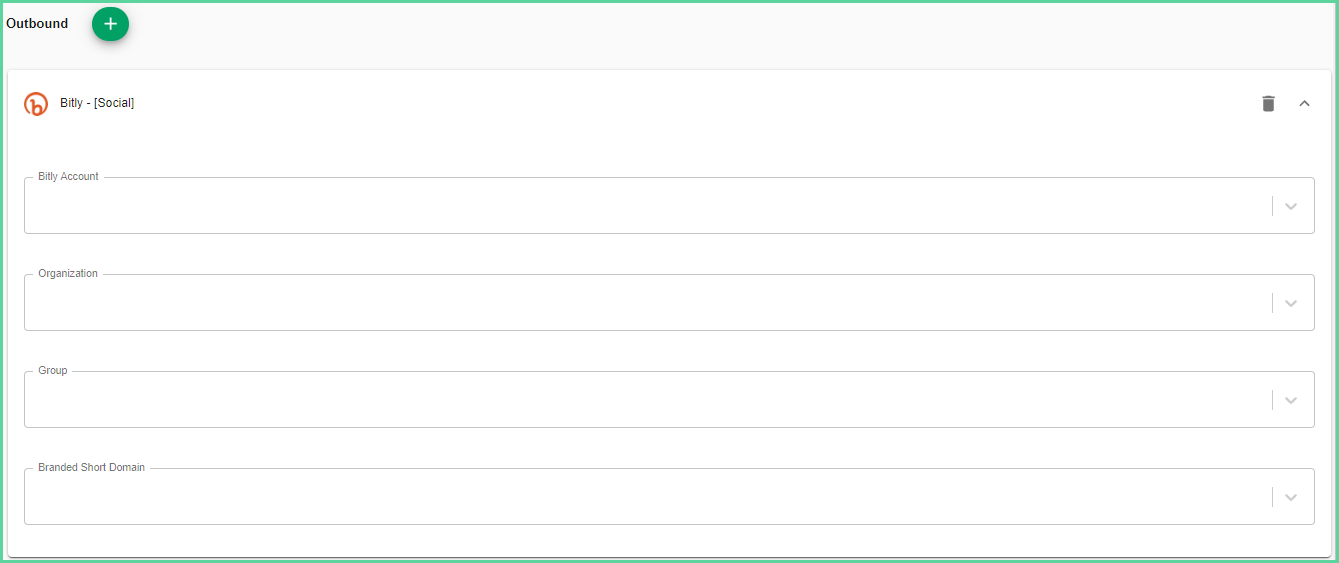
Task: Open the Group dropdown arrow
Action: (x=1291, y=400)
